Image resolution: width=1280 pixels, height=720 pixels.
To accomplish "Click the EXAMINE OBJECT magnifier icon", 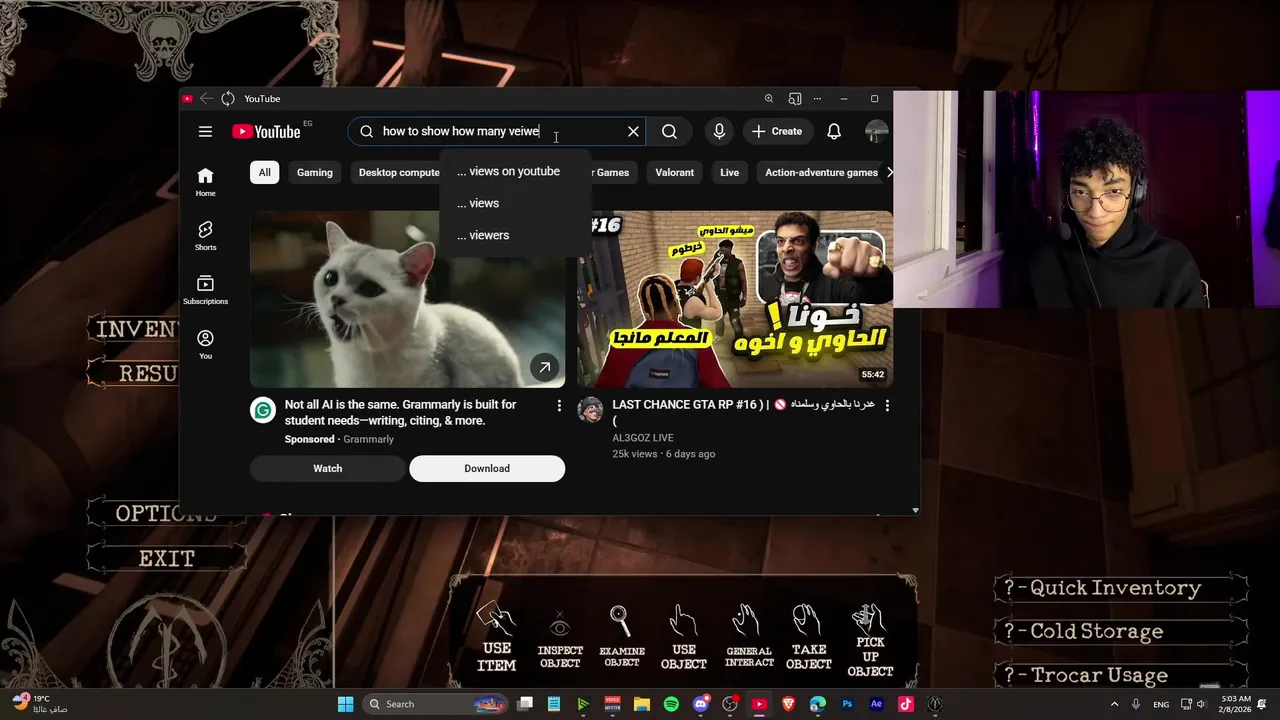I will [x=620, y=622].
